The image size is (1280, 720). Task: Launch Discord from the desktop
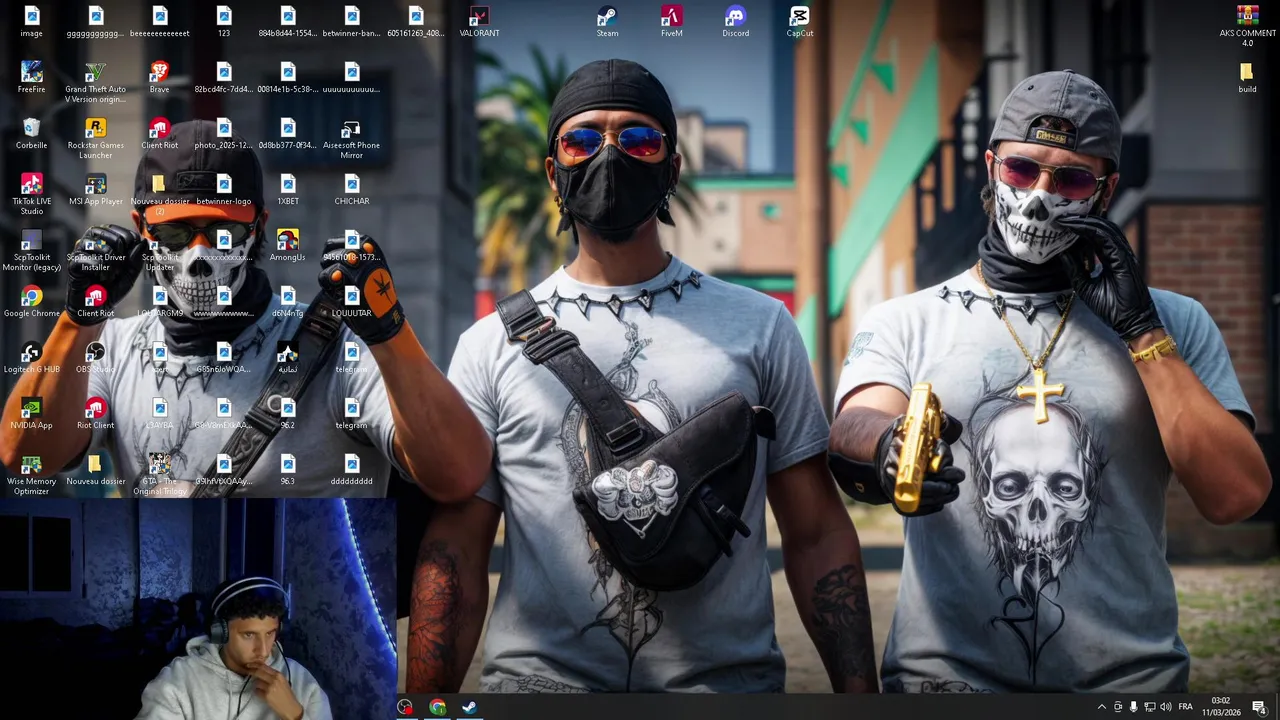(x=735, y=22)
